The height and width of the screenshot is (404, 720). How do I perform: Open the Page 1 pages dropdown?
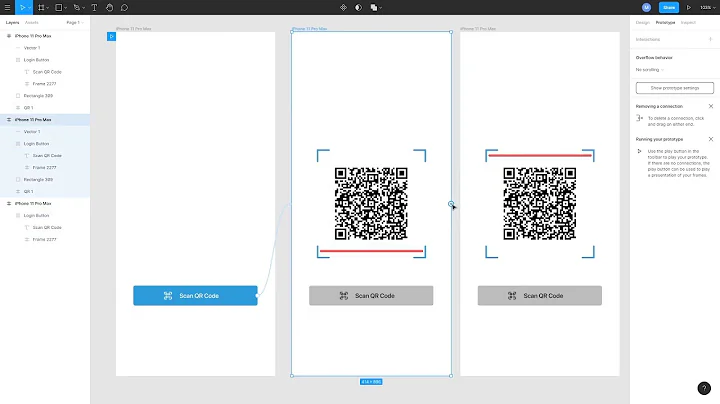point(75,22)
